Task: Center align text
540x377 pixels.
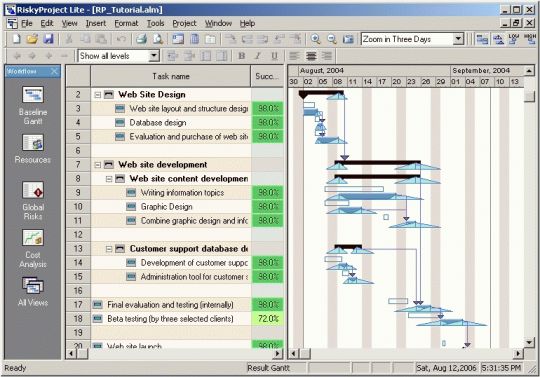Action: point(311,56)
